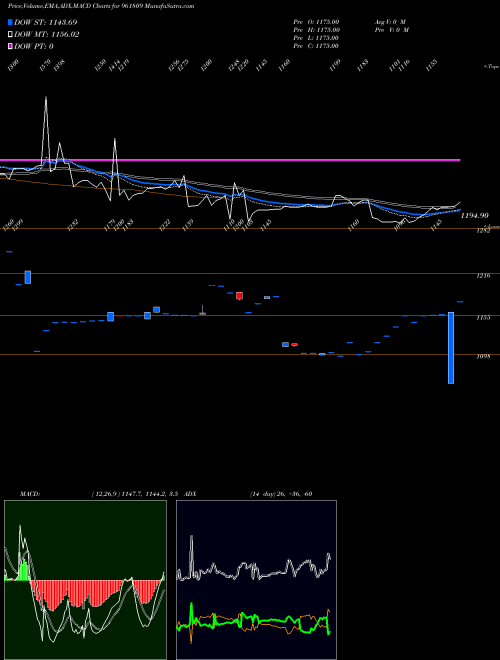Click the MACD histogram panel

[x=85, y=580]
